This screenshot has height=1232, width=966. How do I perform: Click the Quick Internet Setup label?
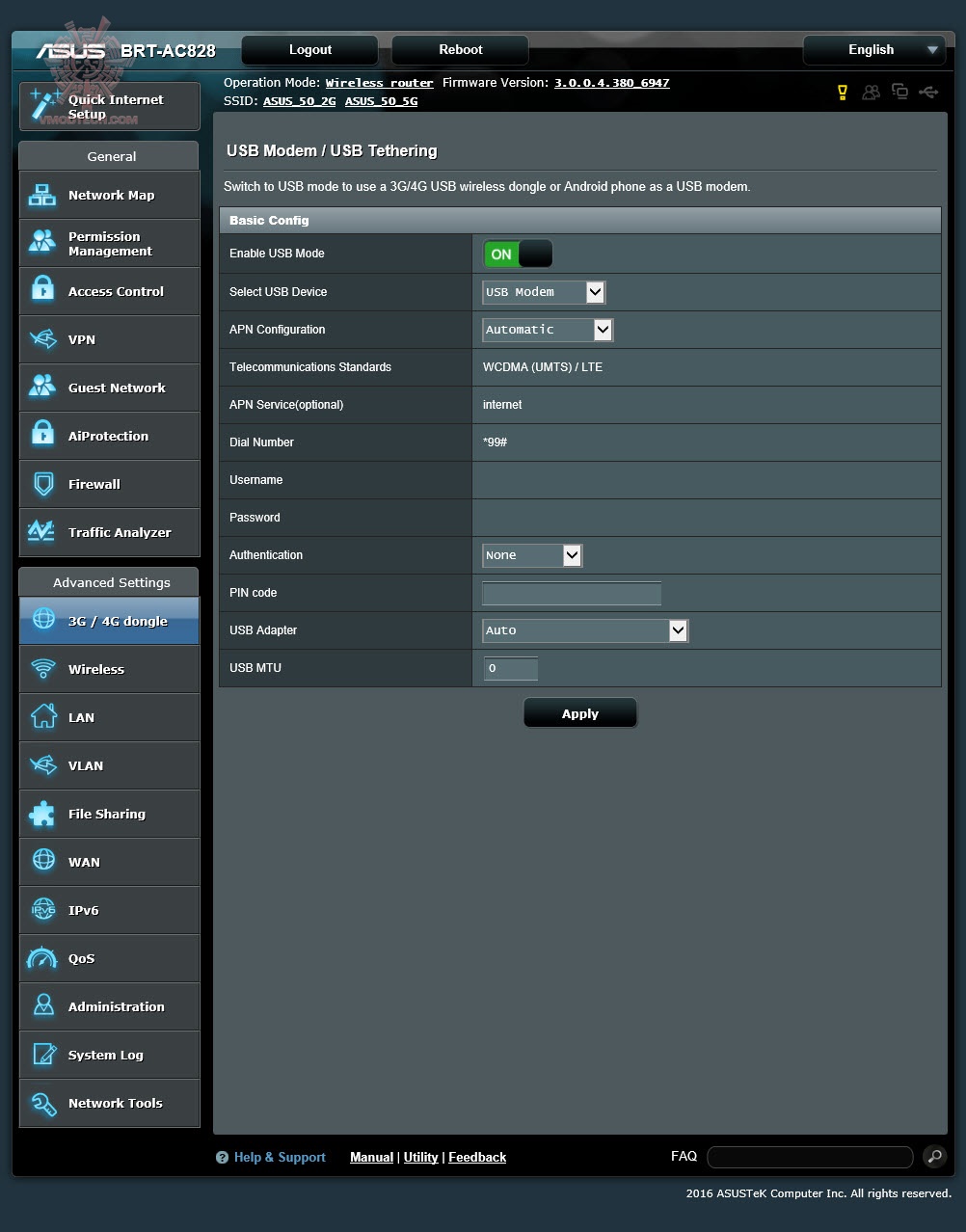[x=116, y=106]
